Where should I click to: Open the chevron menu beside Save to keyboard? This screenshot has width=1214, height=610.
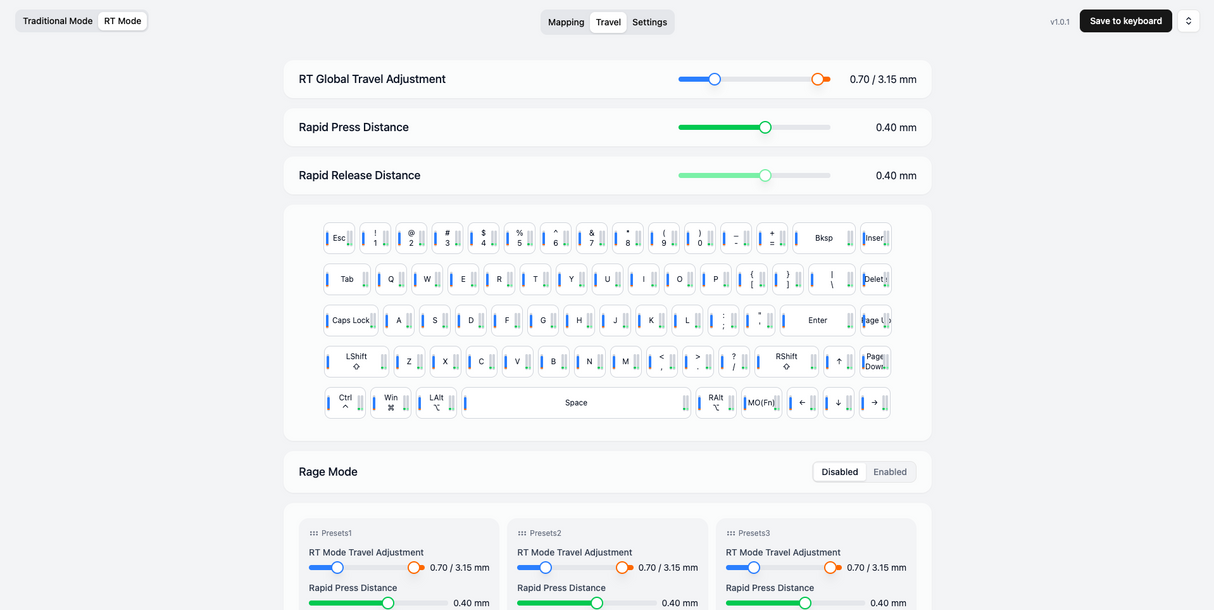coord(1188,21)
